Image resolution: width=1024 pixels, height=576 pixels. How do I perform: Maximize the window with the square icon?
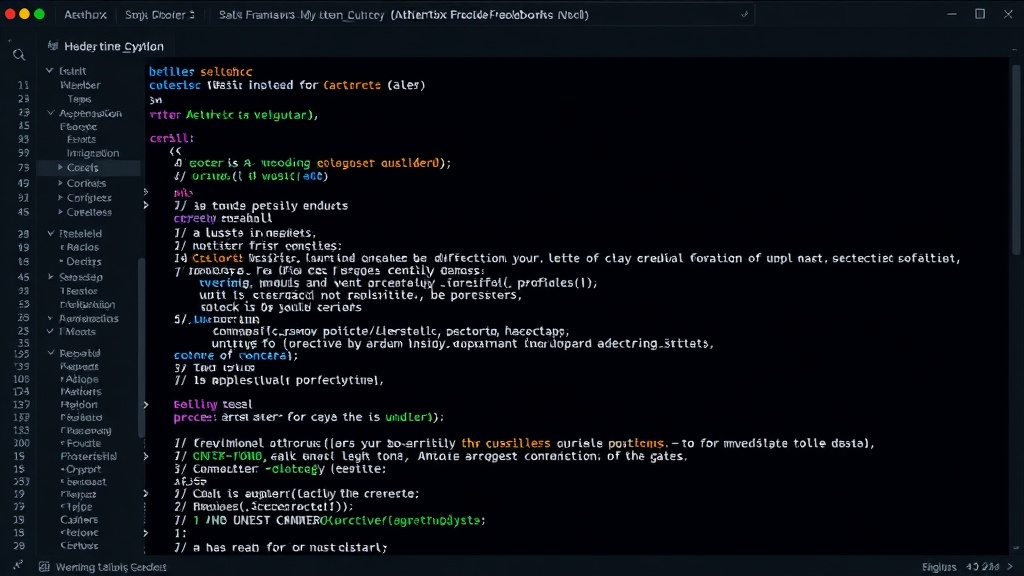[x=980, y=14]
